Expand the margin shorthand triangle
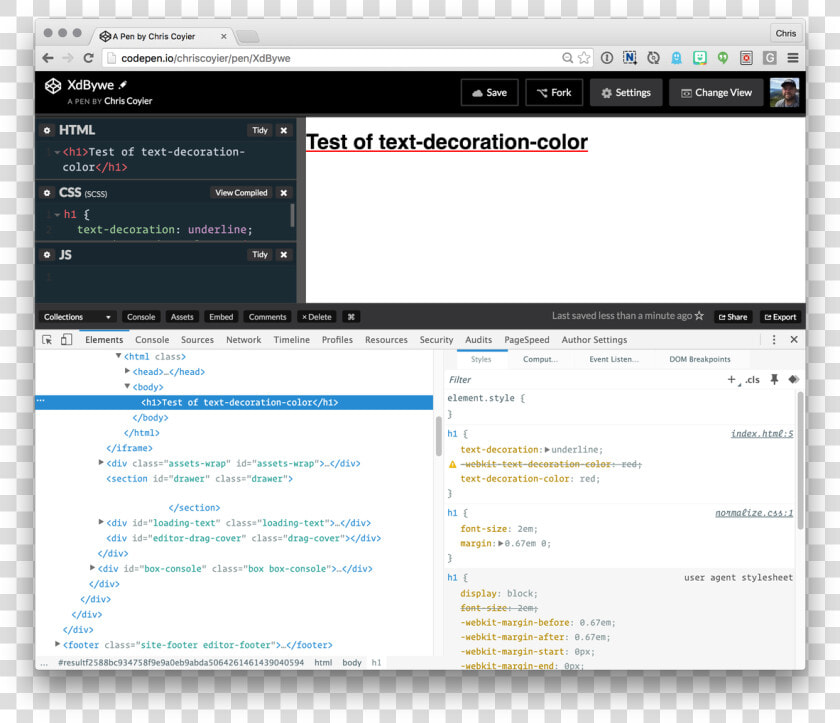 pyautogui.click(x=500, y=543)
